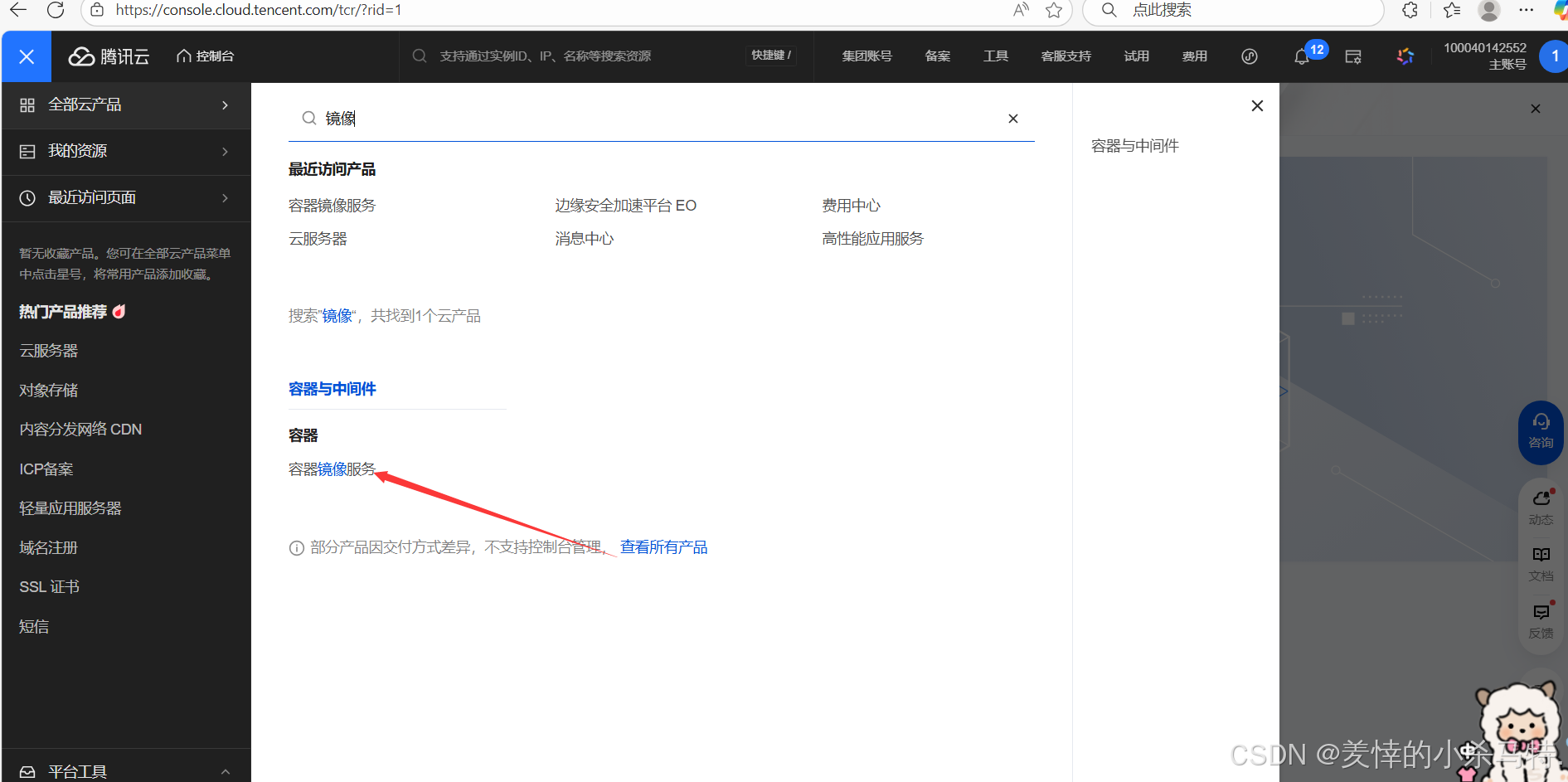The height and width of the screenshot is (782, 1568).
Task: Close the background page overlay X
Action: [1536, 109]
